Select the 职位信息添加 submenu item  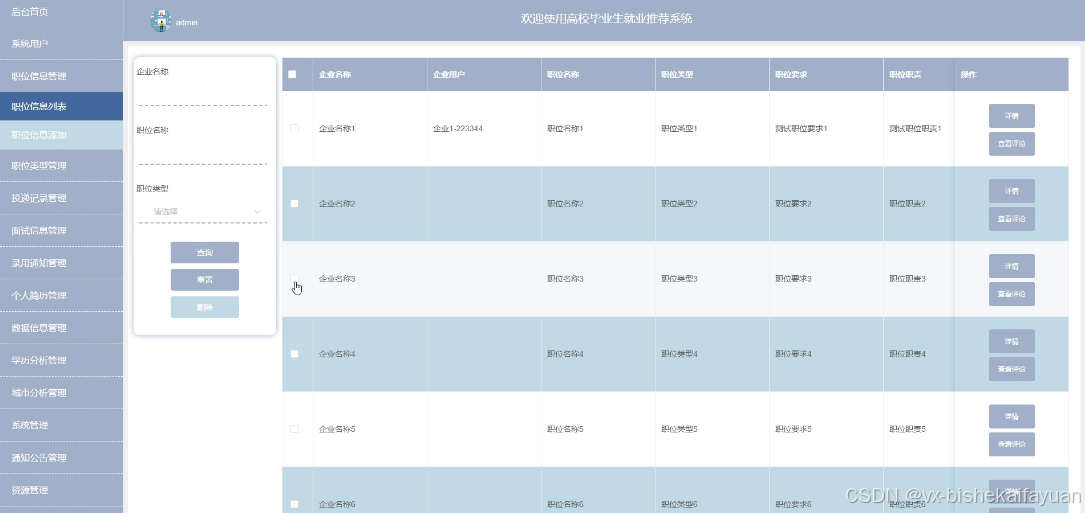pos(62,135)
